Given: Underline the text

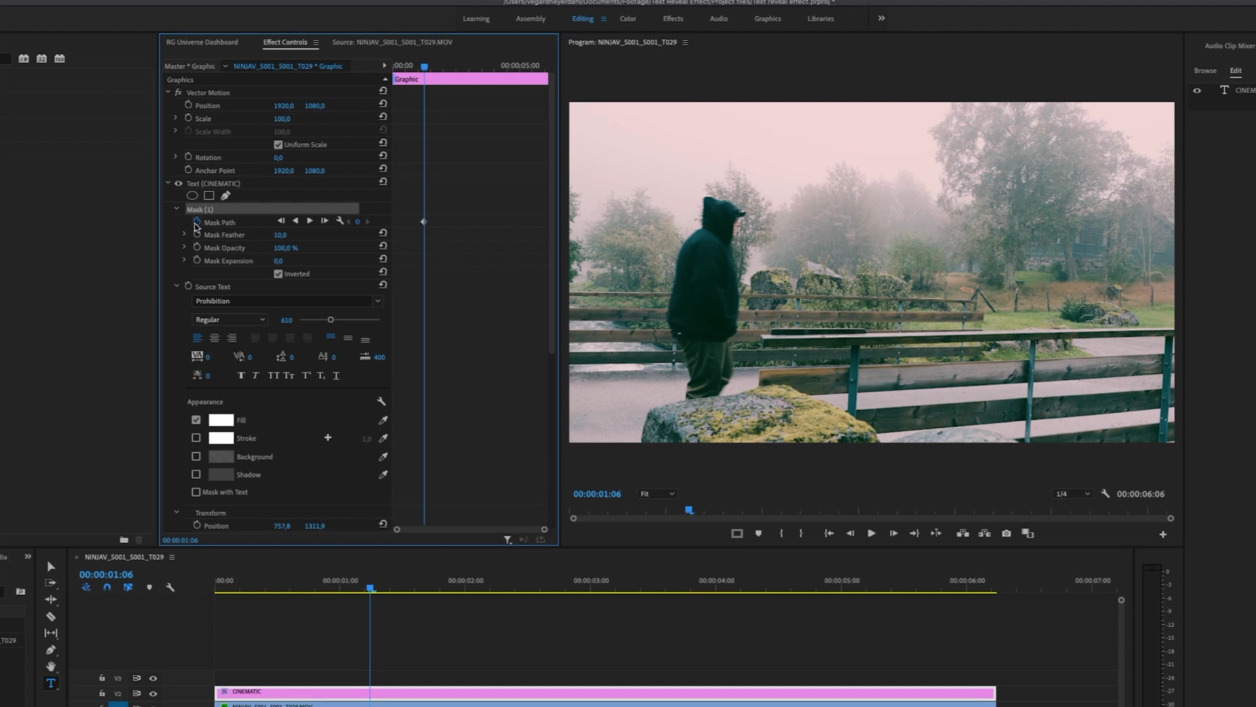Looking at the screenshot, I should (336, 375).
